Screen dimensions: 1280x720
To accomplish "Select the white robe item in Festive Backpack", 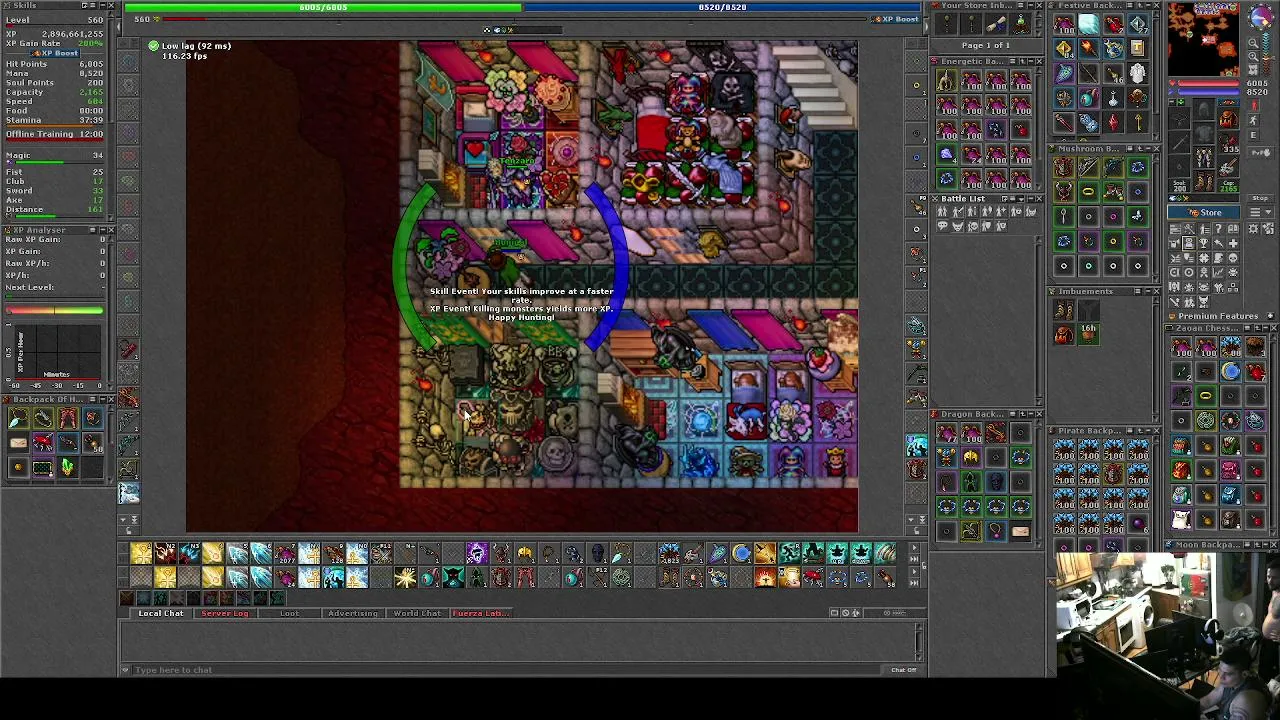I will [1138, 72].
